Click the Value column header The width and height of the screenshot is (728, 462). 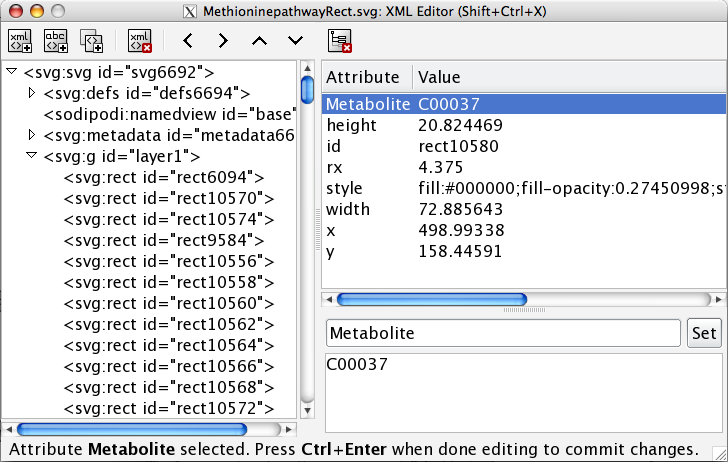(570, 77)
